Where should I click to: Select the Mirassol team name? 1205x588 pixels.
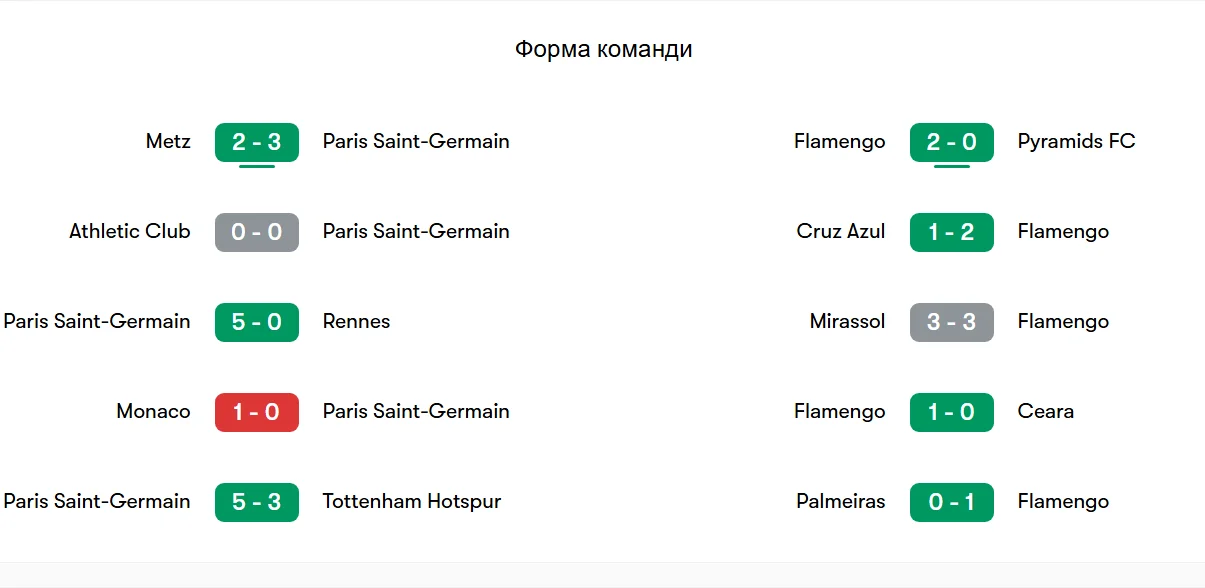pos(847,321)
